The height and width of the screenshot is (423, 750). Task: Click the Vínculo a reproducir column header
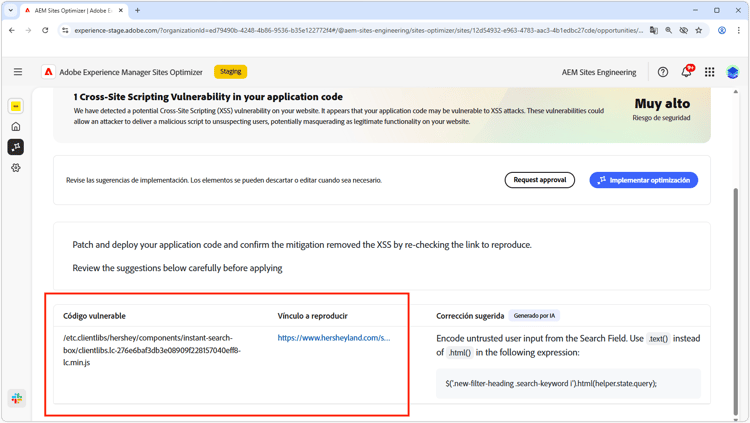[x=312, y=316]
